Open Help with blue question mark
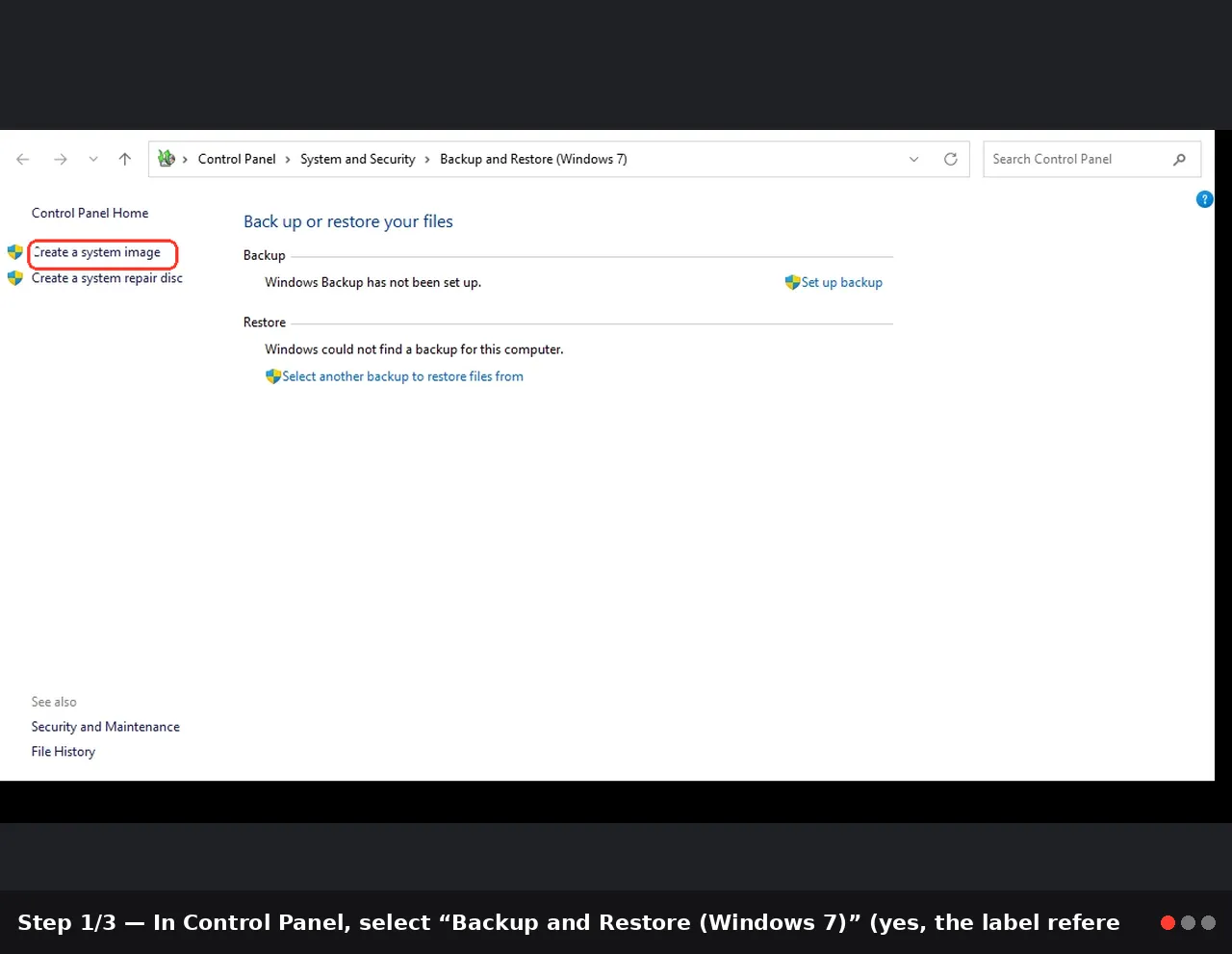 1204,199
